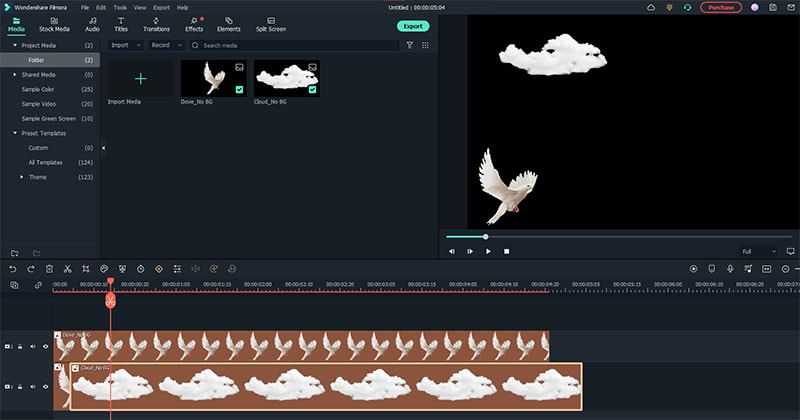Collapse the media sidebar with arrow handle
This screenshot has width=800, height=420.
[x=103, y=148]
